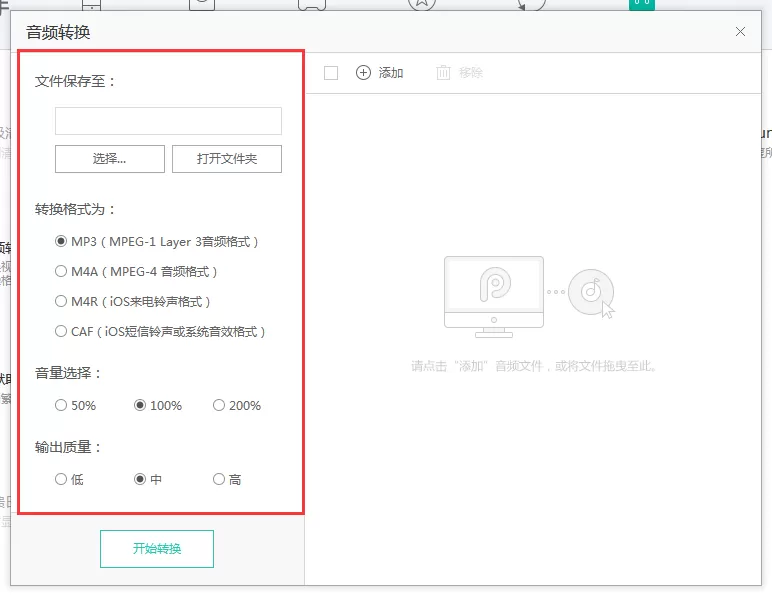This screenshot has height=596, width=772.
Task: Choose high output quality 高
Action: [x=219, y=479]
